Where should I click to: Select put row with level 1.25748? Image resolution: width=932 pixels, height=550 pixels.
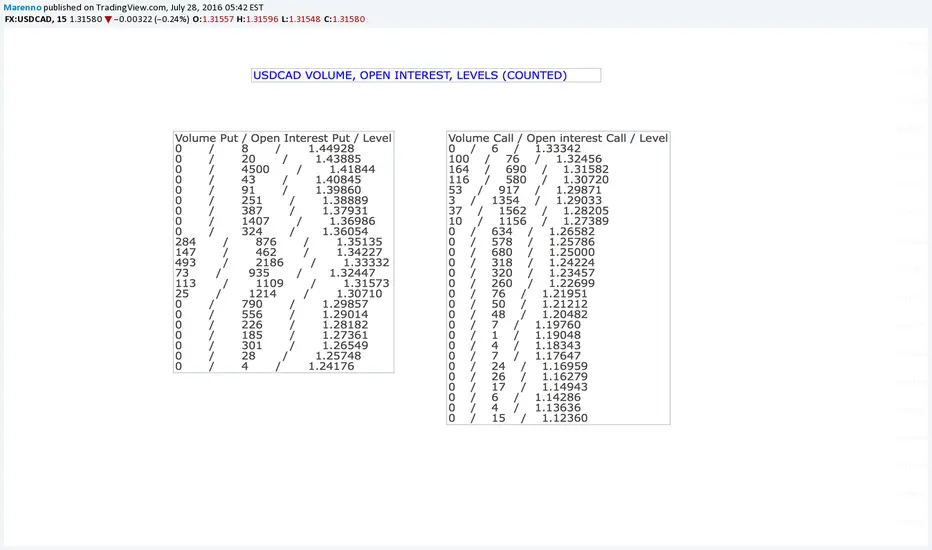[x=268, y=356]
